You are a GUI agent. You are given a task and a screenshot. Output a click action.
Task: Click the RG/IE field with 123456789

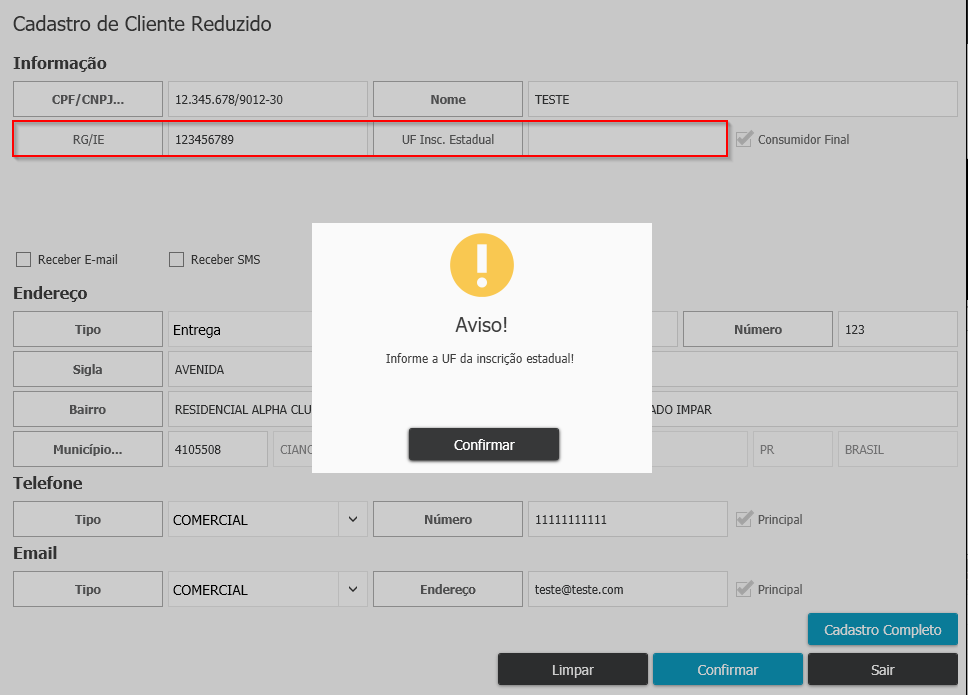[x=266, y=139]
